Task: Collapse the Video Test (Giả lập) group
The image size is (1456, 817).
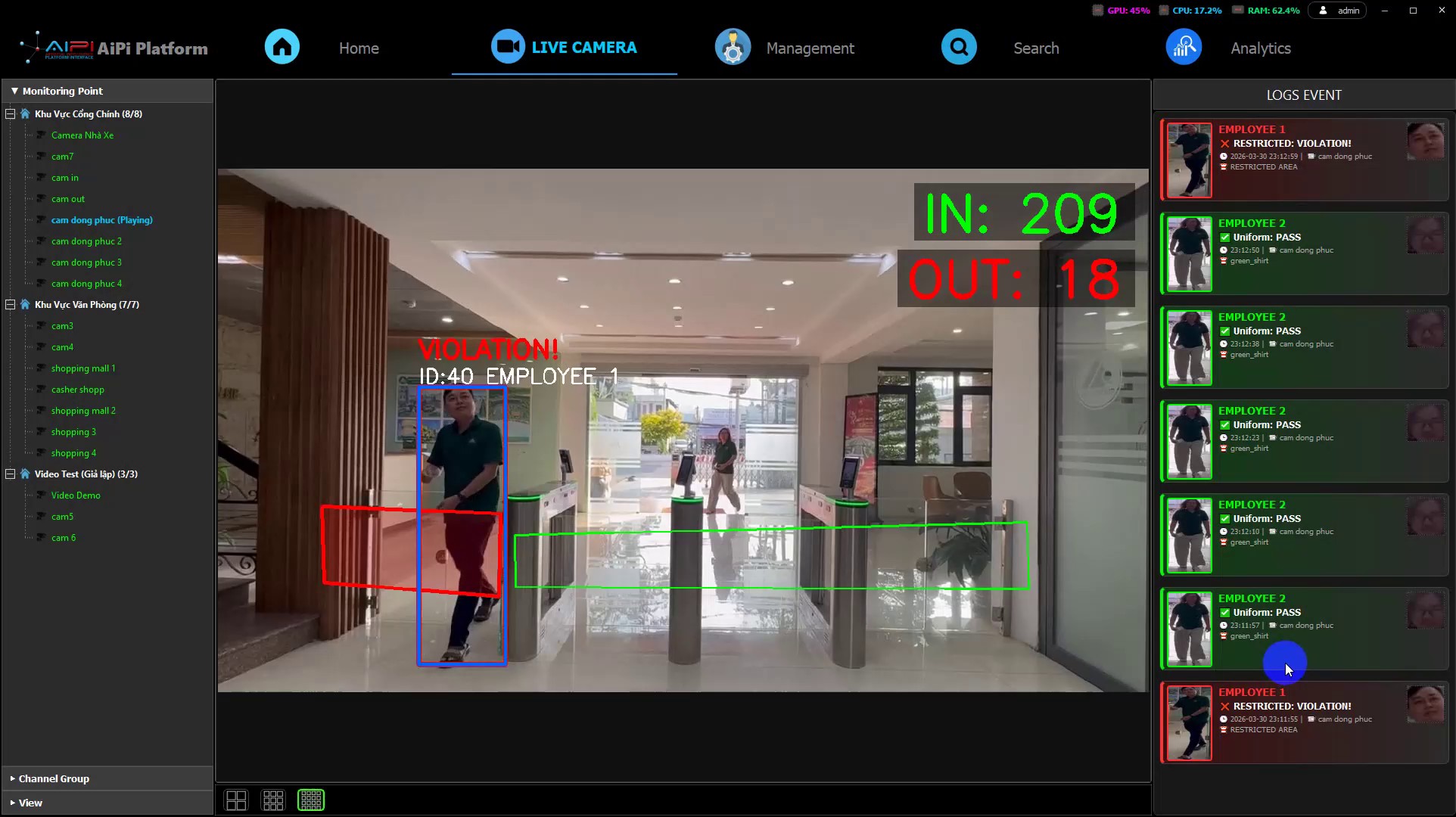Action: pyautogui.click(x=11, y=474)
